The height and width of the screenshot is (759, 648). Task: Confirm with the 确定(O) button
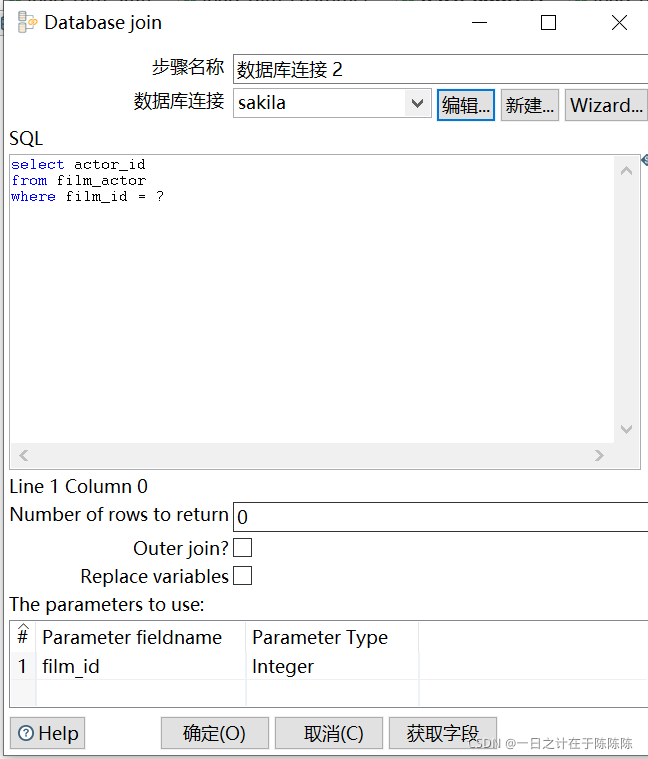pos(214,733)
